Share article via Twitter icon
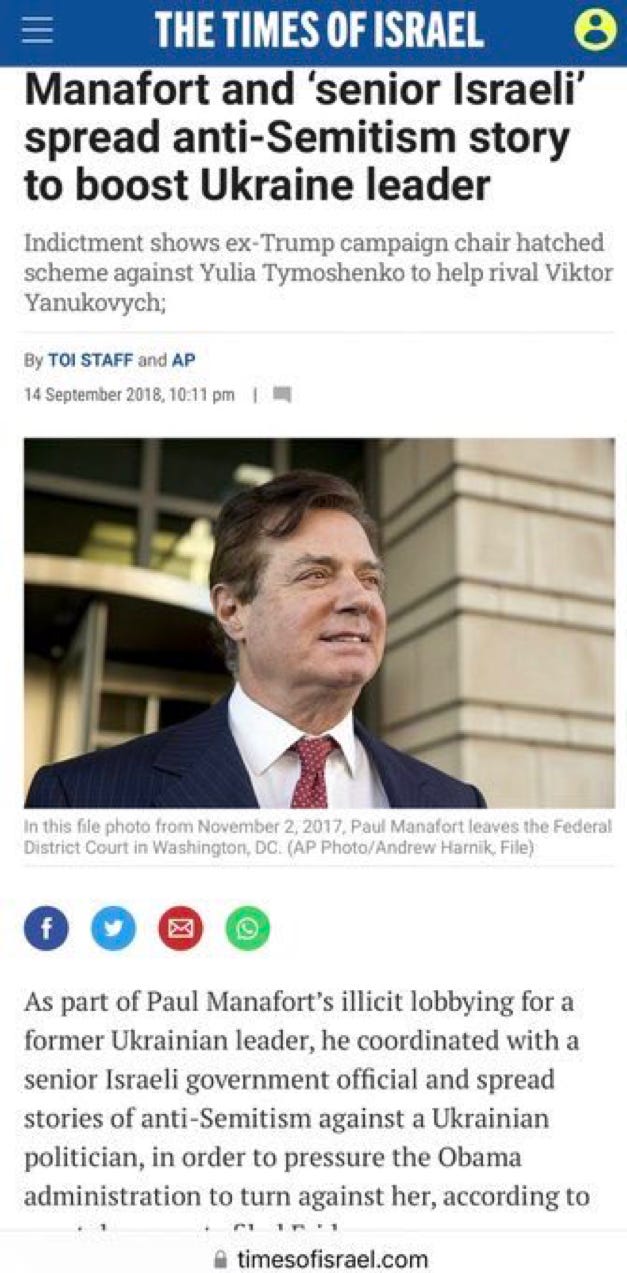Screen dimensions: 627x1273 tap(113, 930)
